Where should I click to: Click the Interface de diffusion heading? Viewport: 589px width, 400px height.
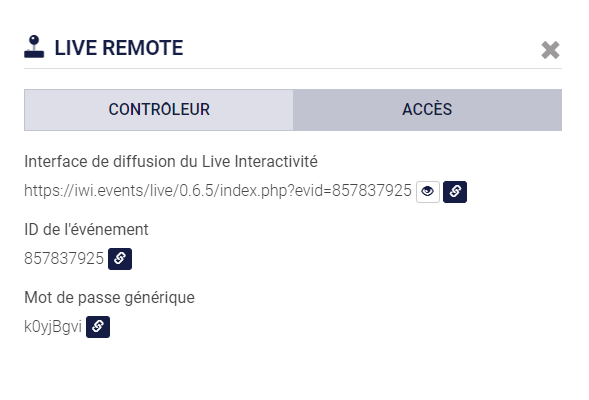point(171,162)
